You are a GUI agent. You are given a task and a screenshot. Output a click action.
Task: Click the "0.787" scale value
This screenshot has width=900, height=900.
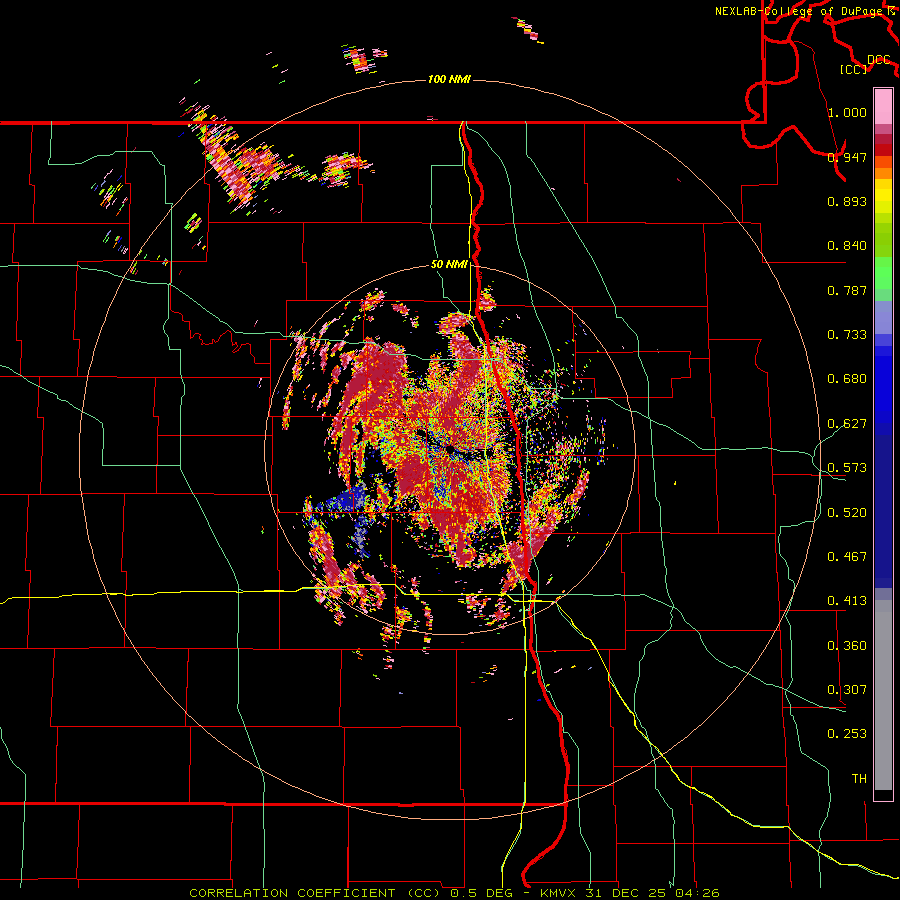tap(847, 290)
